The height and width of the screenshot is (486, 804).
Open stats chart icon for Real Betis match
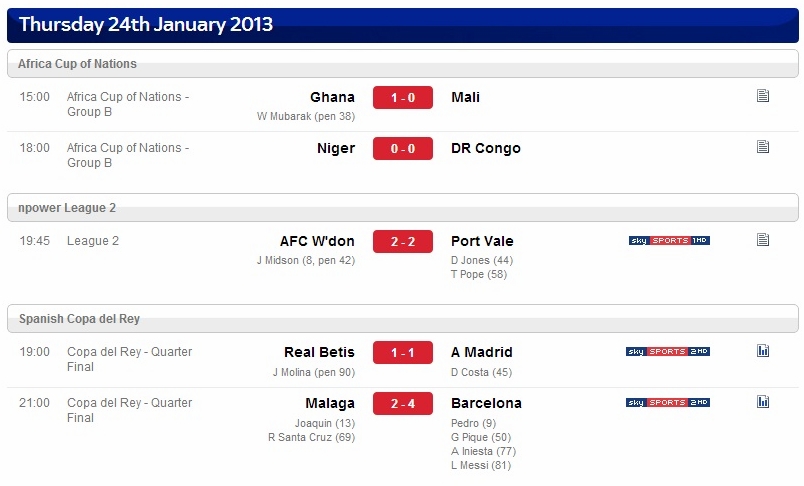click(x=762, y=351)
